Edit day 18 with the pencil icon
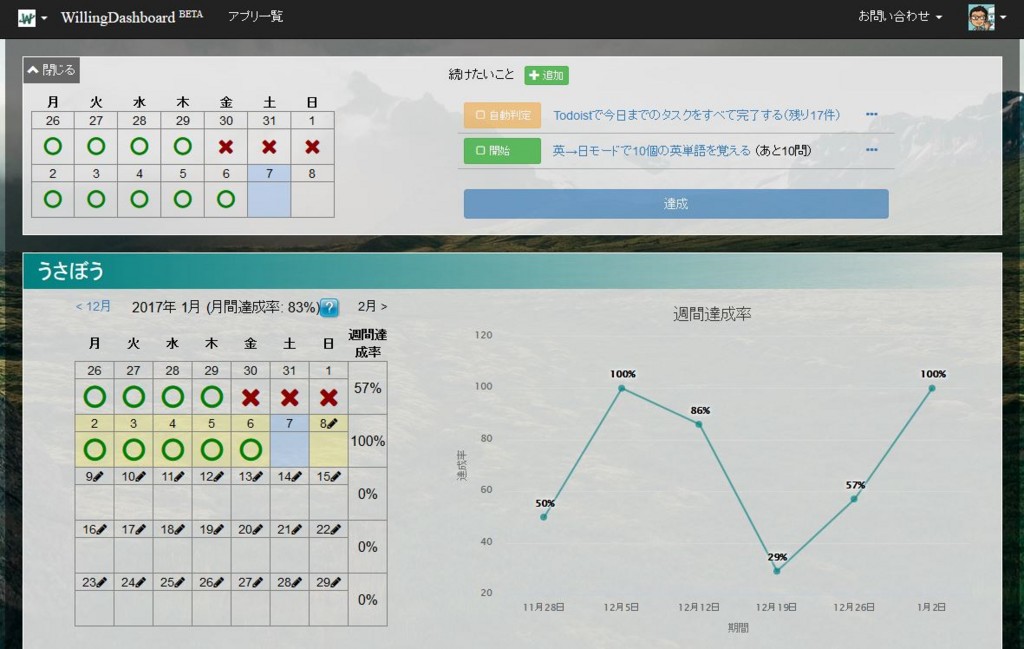 click(x=179, y=530)
